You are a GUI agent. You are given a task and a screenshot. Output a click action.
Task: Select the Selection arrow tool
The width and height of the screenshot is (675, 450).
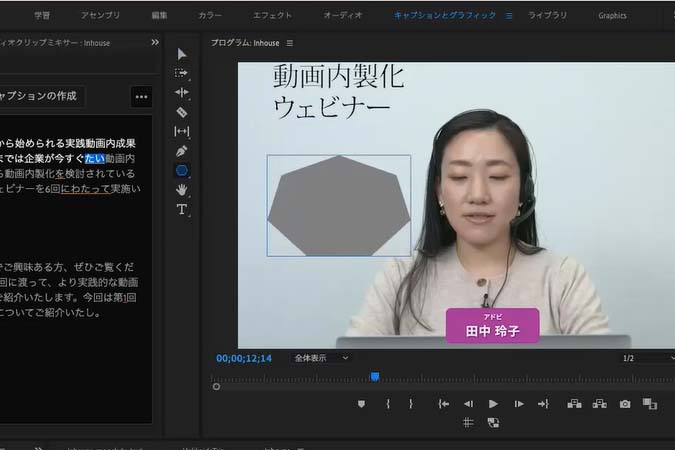(x=182, y=54)
